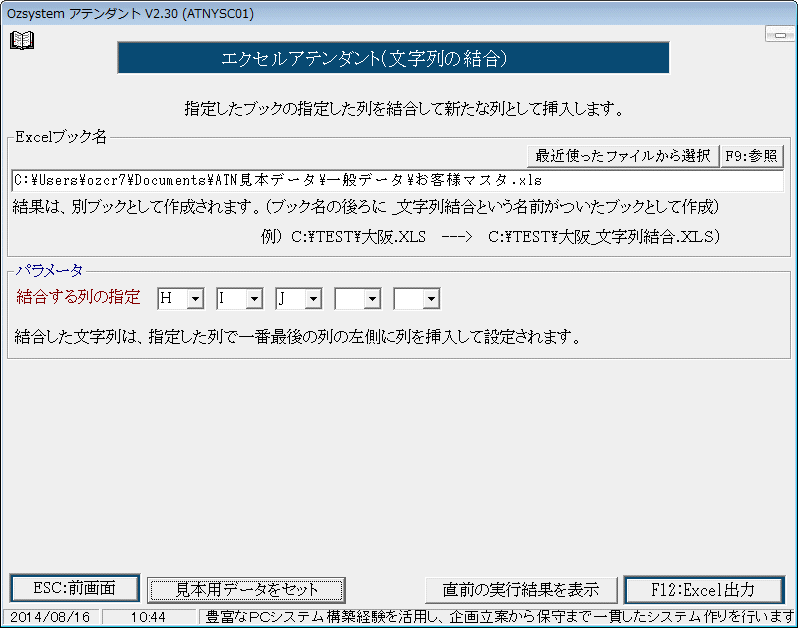The height and width of the screenshot is (628, 798).
Task: Click 最近使ったファイルから選択 button
Action: pos(622,156)
